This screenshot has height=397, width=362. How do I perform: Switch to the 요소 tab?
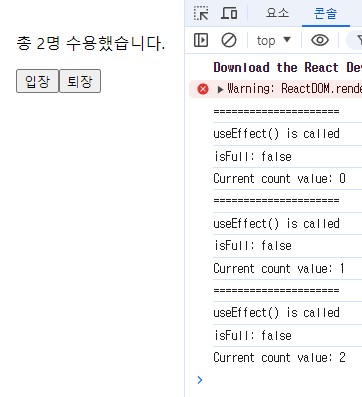pos(277,13)
